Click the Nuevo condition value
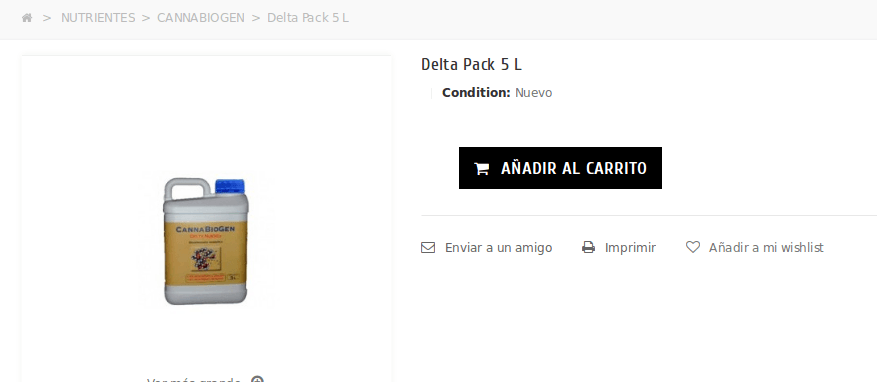 coord(534,93)
